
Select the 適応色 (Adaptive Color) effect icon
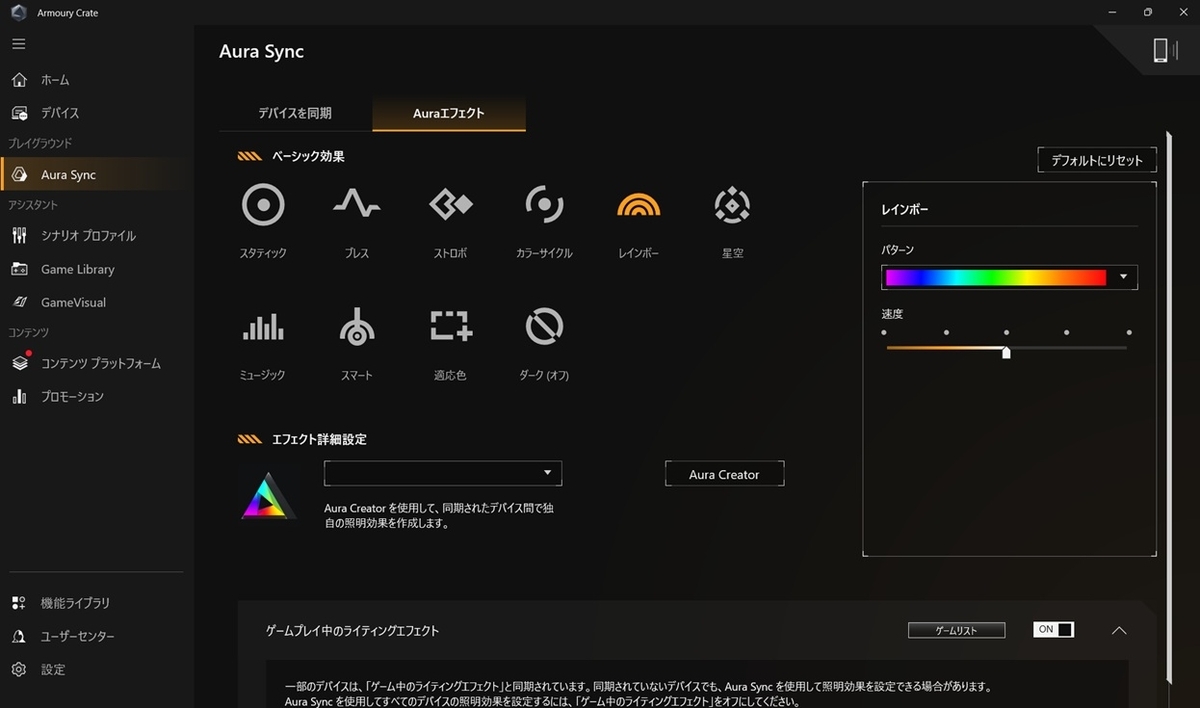[450, 326]
